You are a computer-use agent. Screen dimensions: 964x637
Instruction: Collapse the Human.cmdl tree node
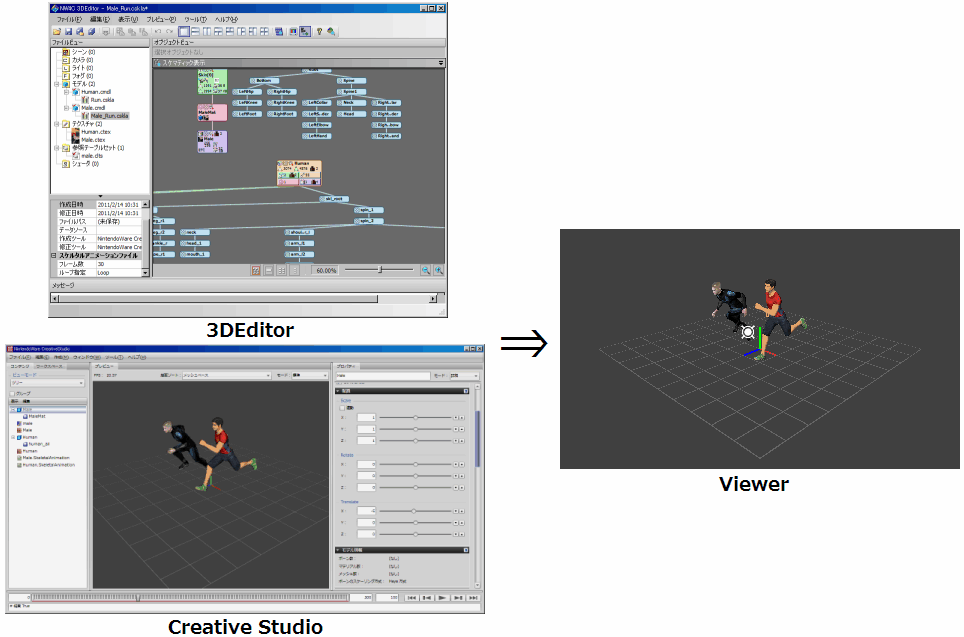65,92
